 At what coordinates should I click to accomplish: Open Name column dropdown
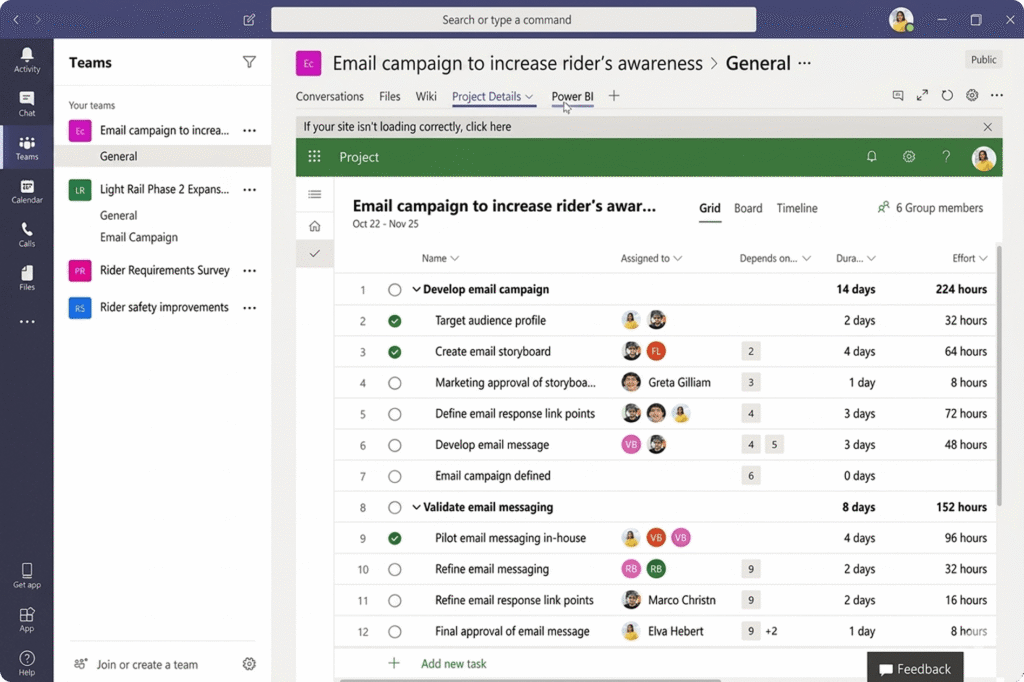point(455,258)
